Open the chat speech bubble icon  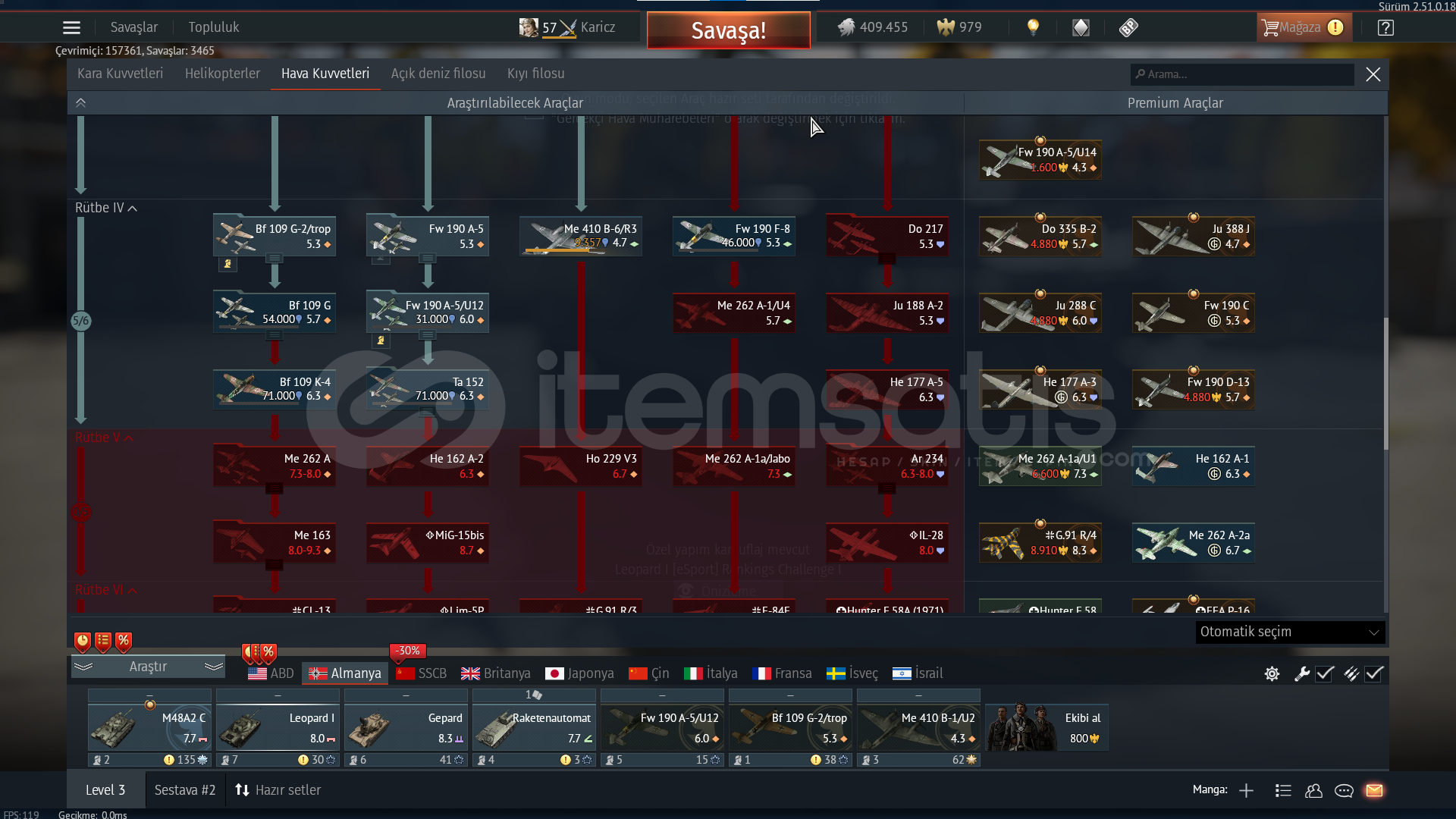pyautogui.click(x=1344, y=790)
